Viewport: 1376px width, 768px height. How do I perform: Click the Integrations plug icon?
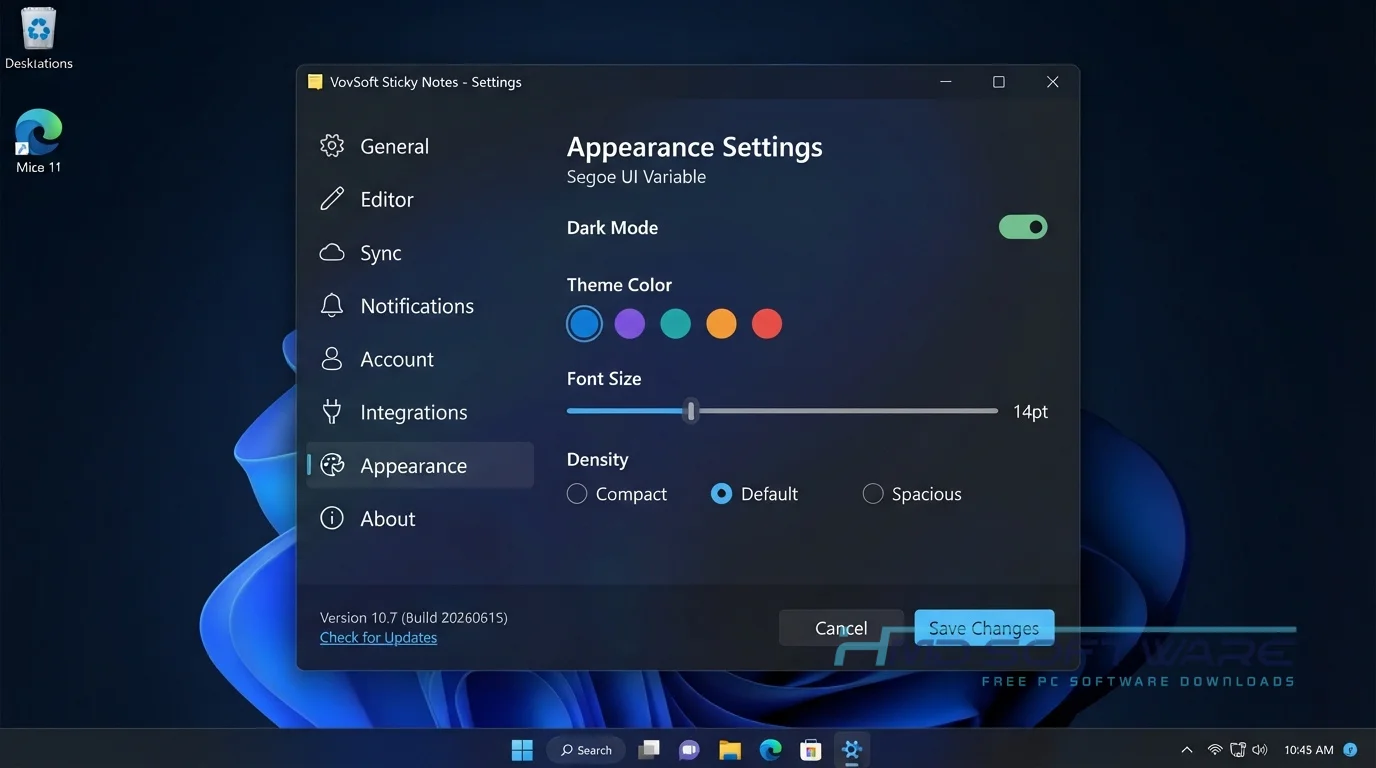332,412
